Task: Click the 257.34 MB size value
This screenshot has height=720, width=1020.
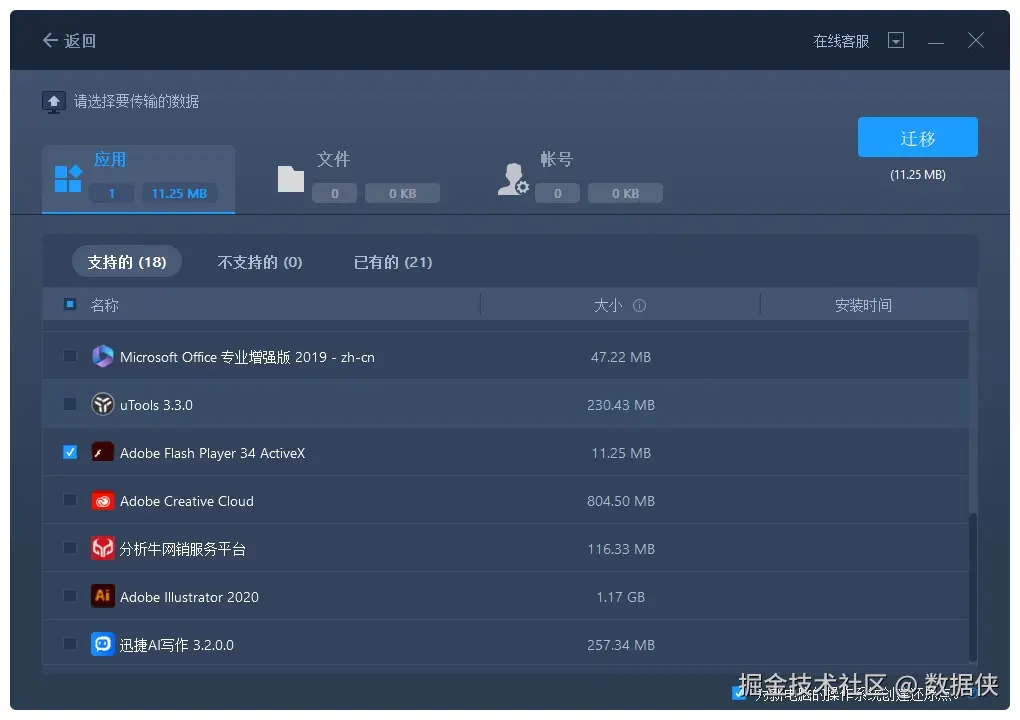Action: [x=621, y=645]
